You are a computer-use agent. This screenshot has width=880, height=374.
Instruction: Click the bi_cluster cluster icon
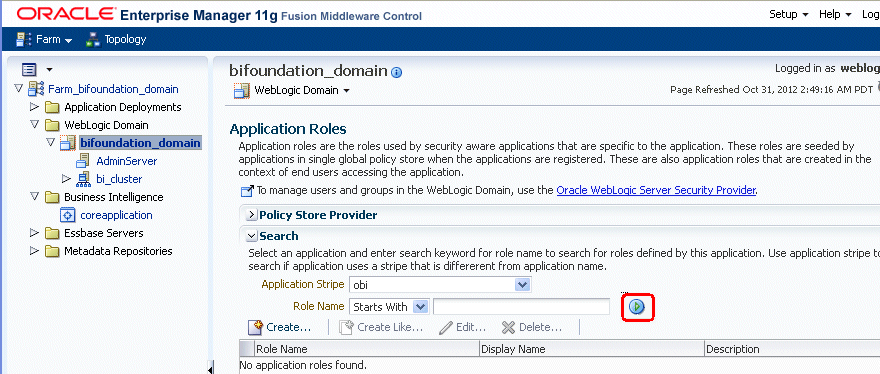tap(83, 179)
